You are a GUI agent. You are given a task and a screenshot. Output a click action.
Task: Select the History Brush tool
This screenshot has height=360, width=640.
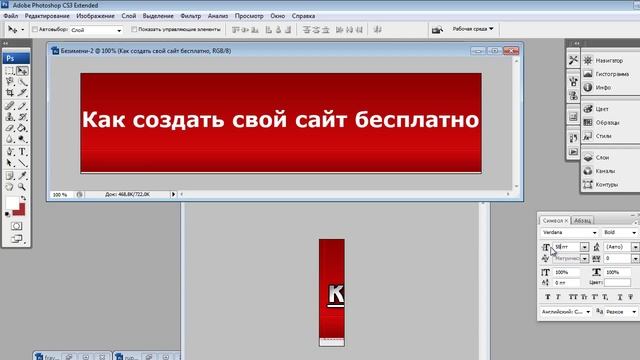click(x=22, y=117)
